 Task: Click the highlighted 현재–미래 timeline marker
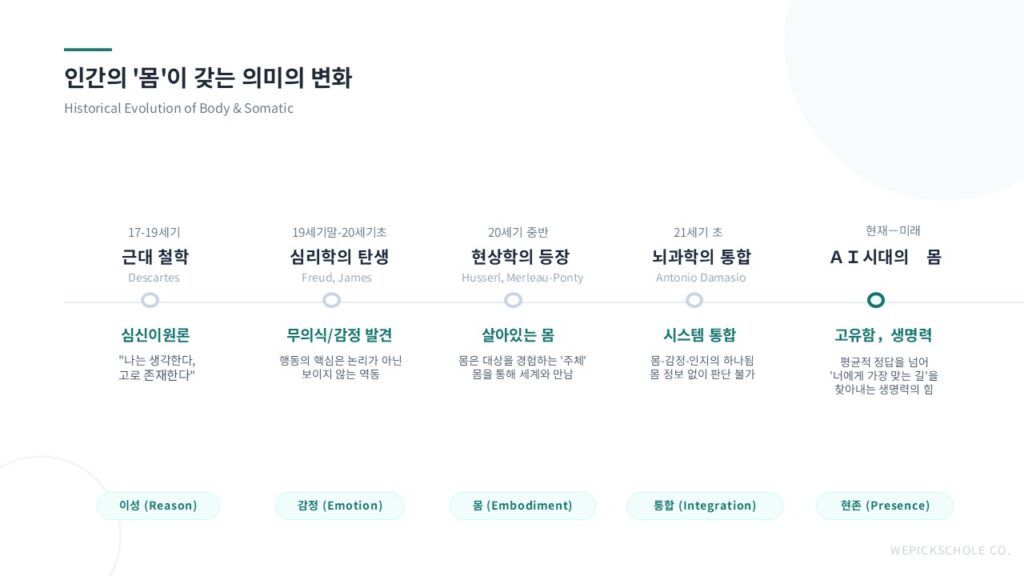tap(876, 300)
